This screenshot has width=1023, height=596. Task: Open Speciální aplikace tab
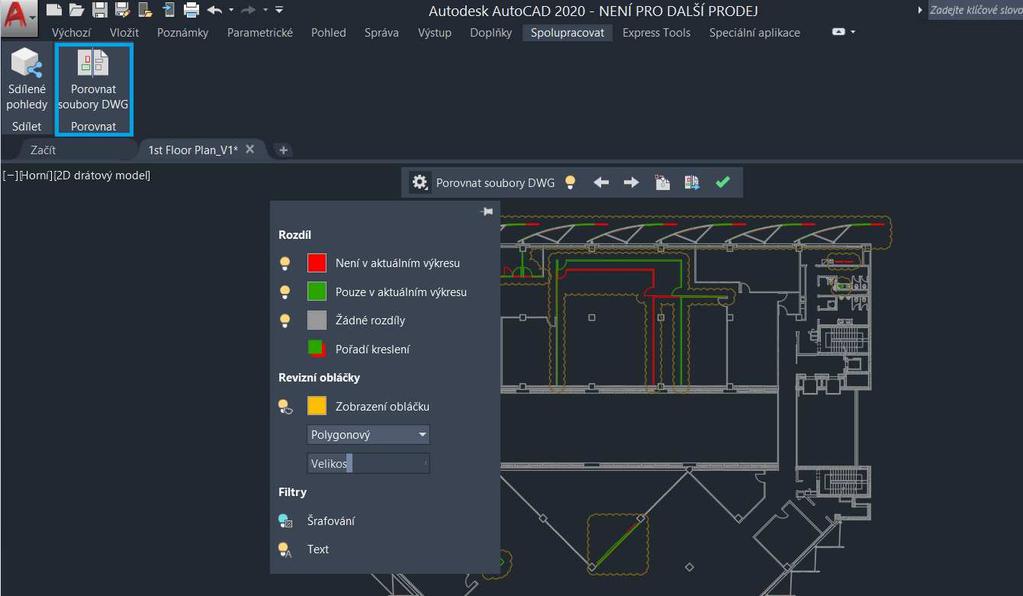coord(754,33)
